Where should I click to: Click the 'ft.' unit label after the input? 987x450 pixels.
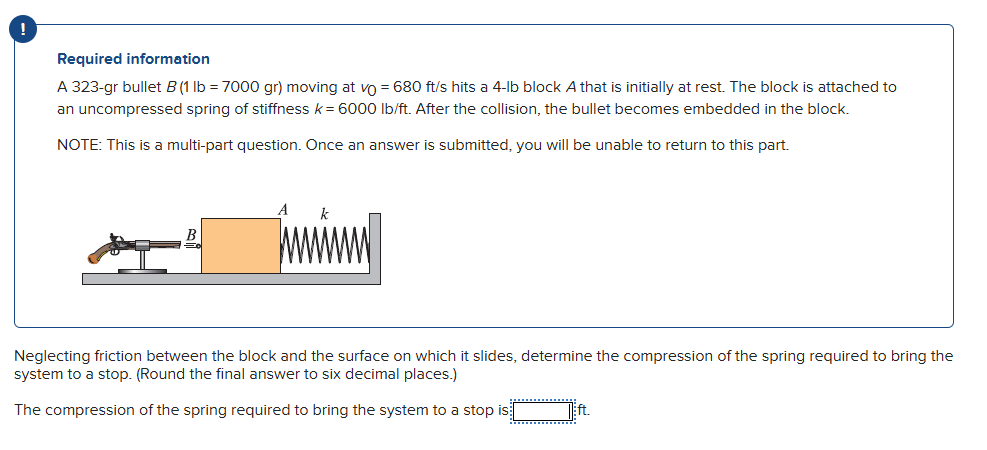[x=585, y=410]
